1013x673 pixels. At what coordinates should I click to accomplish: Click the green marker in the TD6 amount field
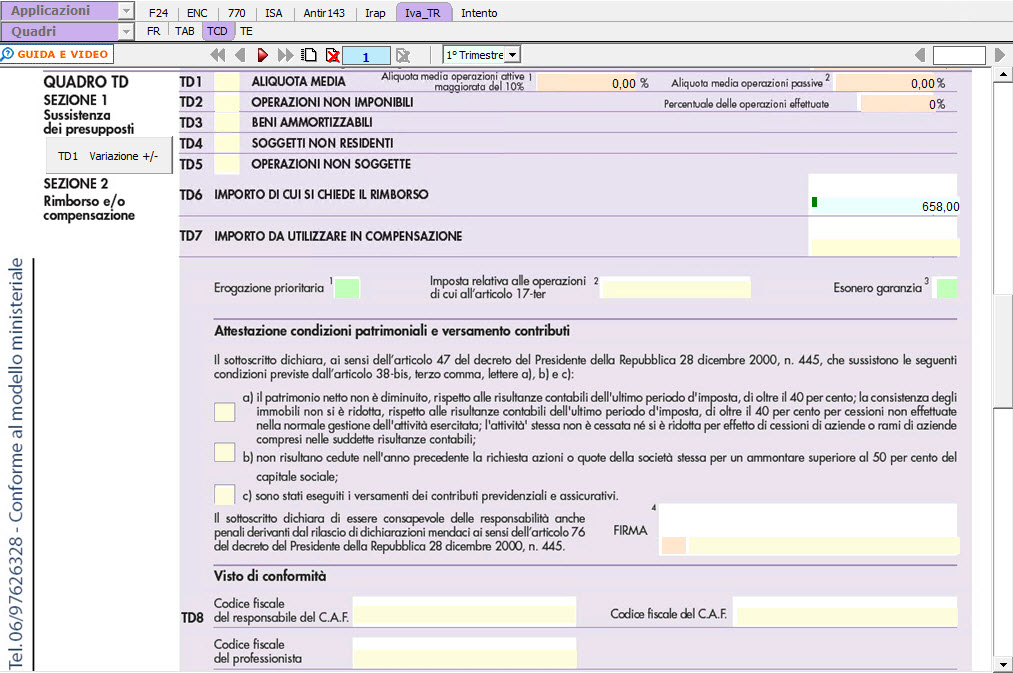[815, 202]
